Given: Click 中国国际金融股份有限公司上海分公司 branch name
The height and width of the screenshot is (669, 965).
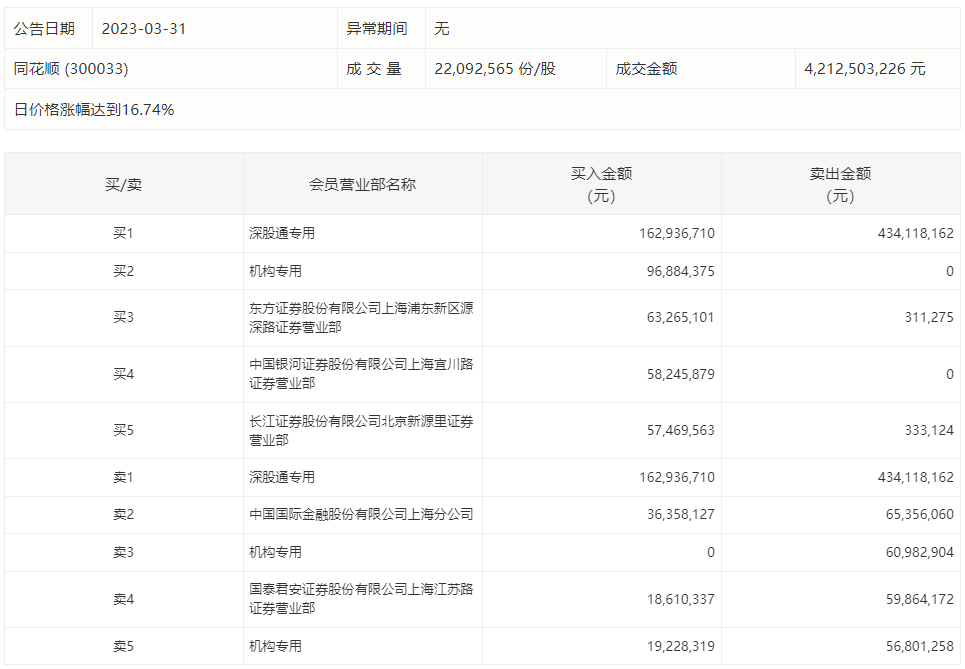Looking at the screenshot, I should pos(361,515).
